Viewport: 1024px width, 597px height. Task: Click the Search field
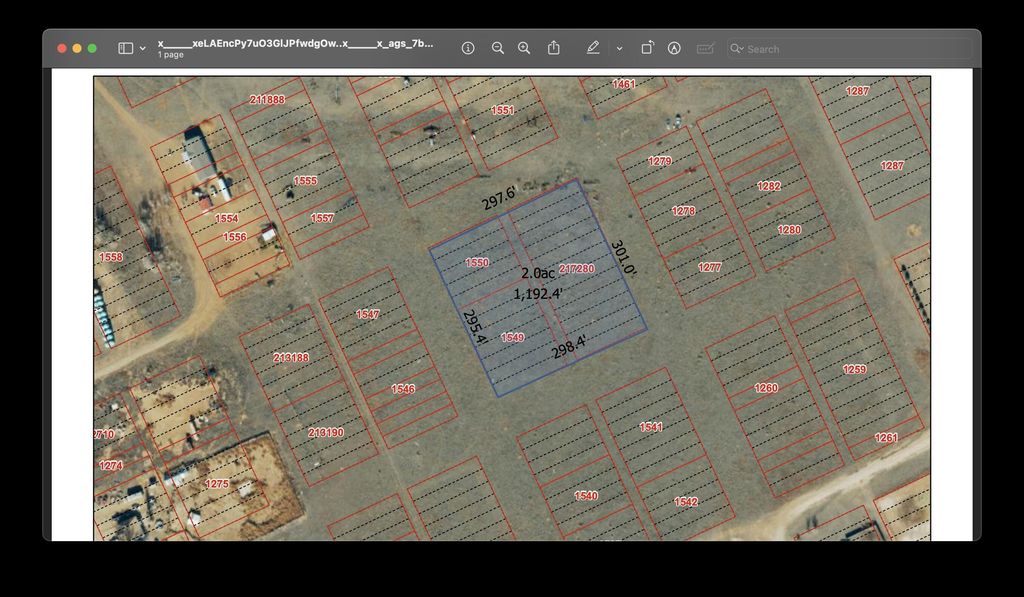click(x=855, y=48)
